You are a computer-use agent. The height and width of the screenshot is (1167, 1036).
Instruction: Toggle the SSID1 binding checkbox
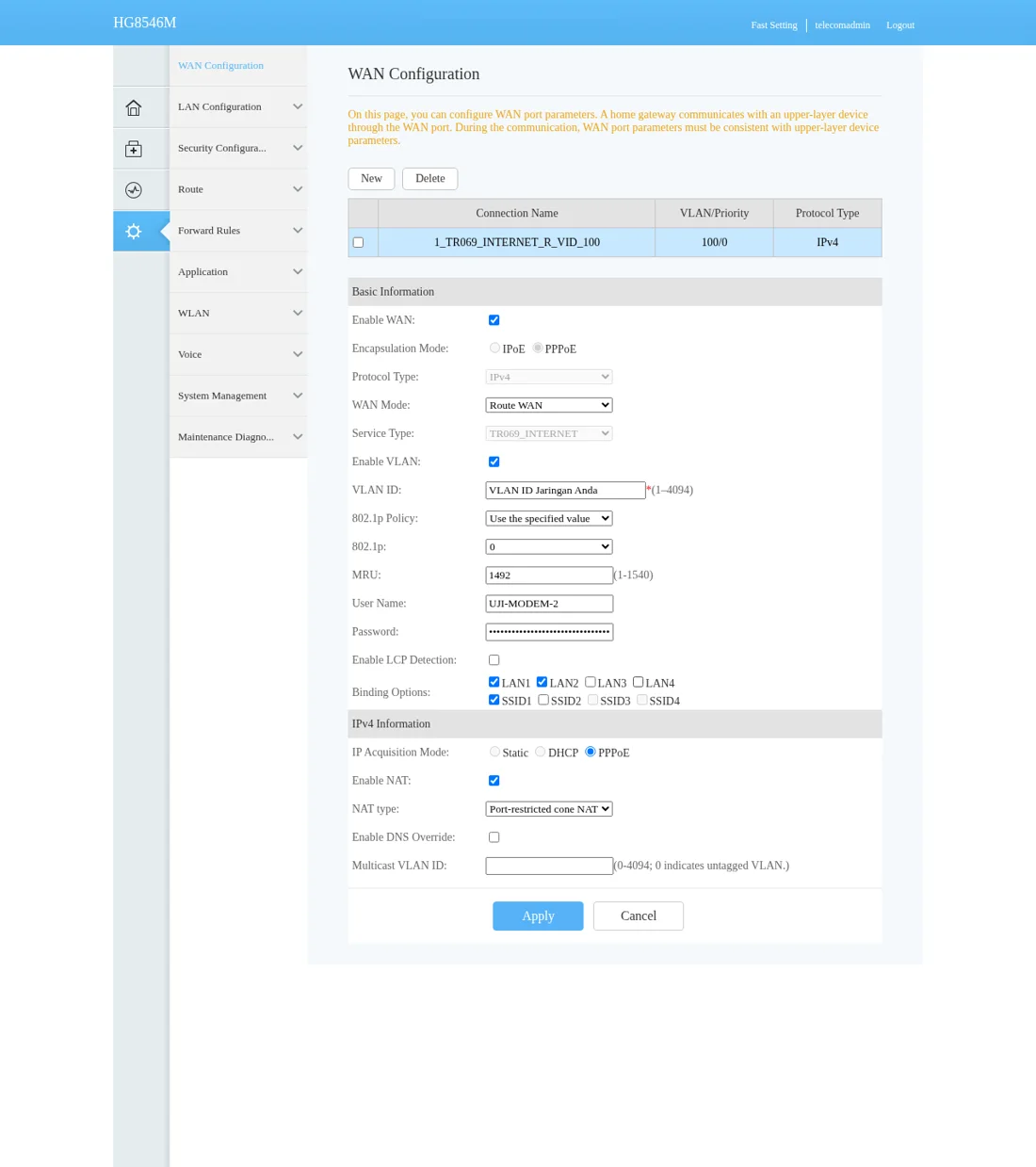click(x=494, y=700)
